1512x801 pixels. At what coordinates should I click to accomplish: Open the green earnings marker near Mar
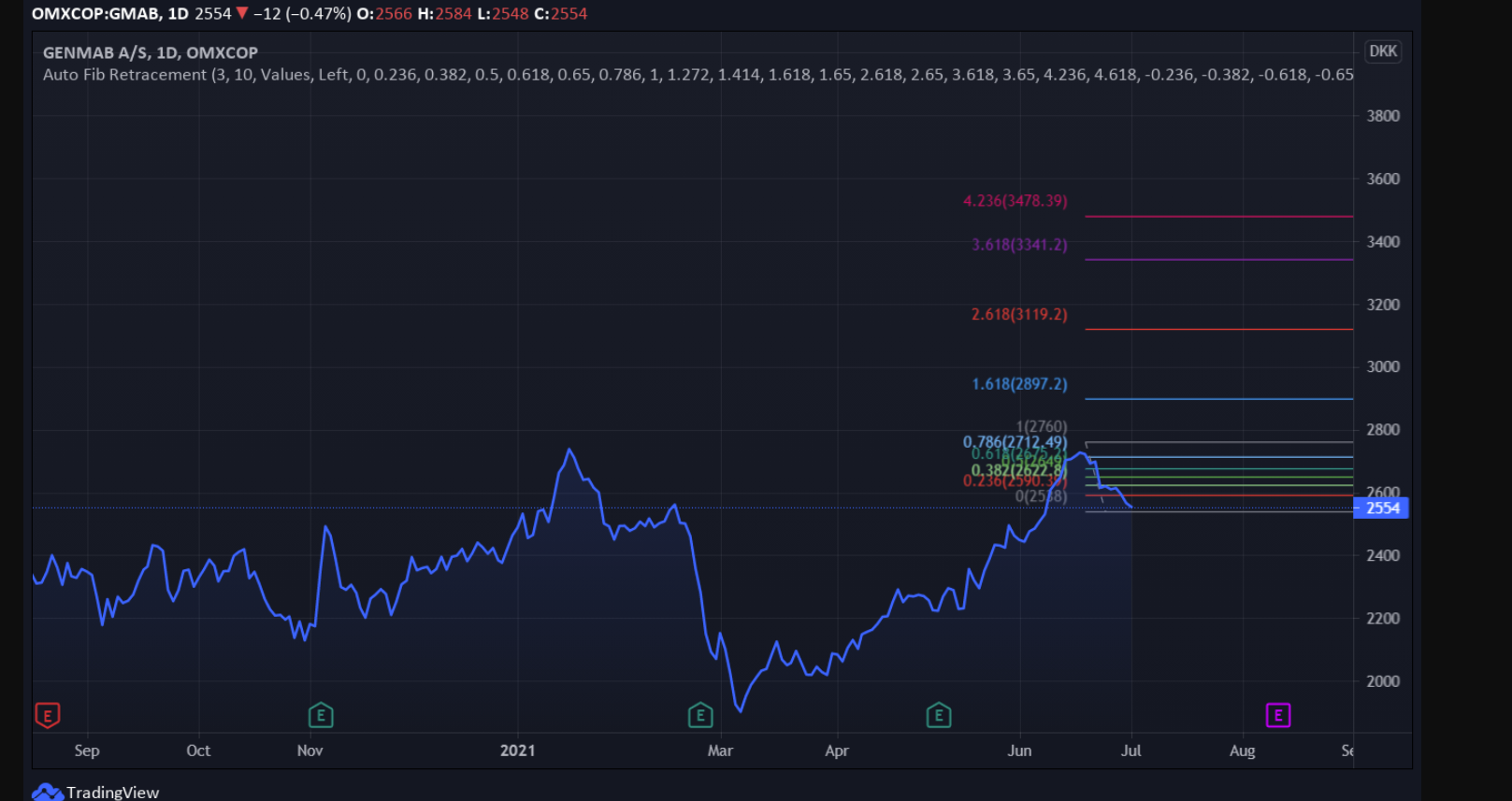click(x=700, y=716)
